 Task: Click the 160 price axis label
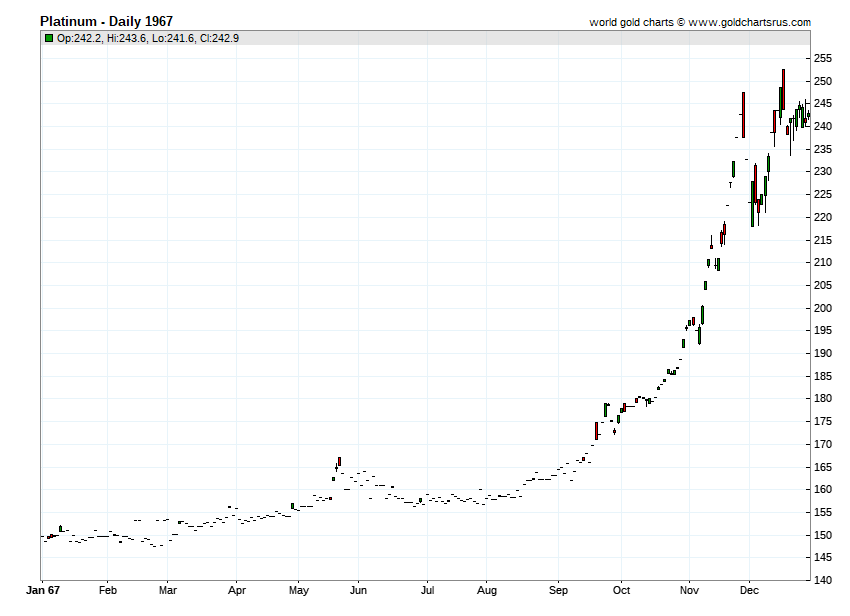pos(822,489)
